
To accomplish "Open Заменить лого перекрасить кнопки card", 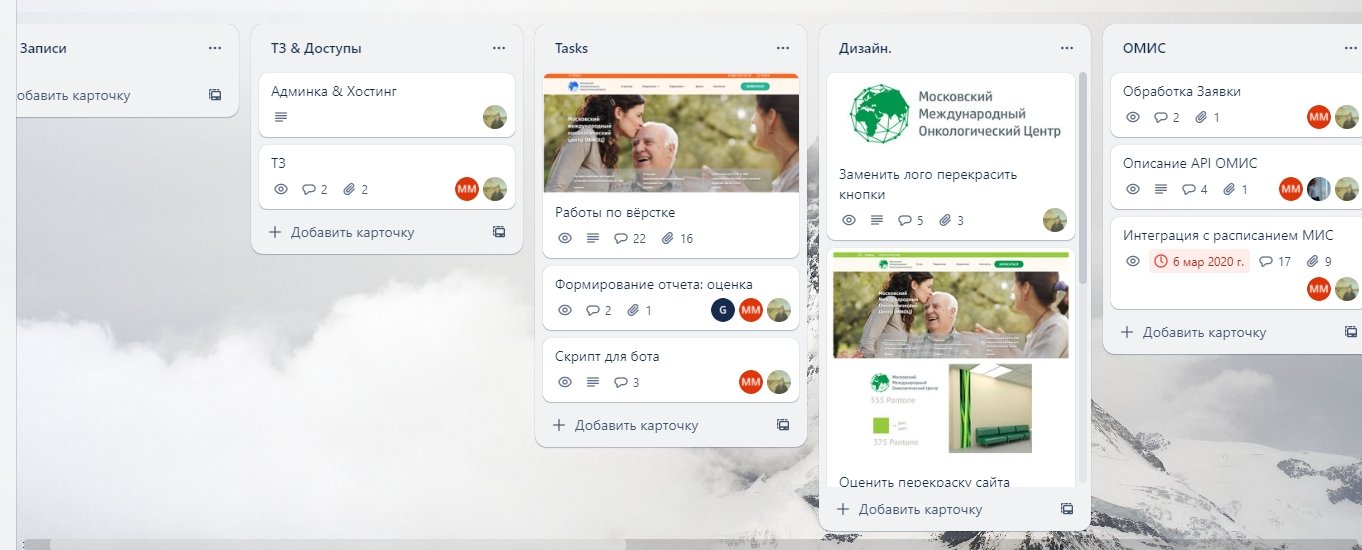I will tap(951, 156).
